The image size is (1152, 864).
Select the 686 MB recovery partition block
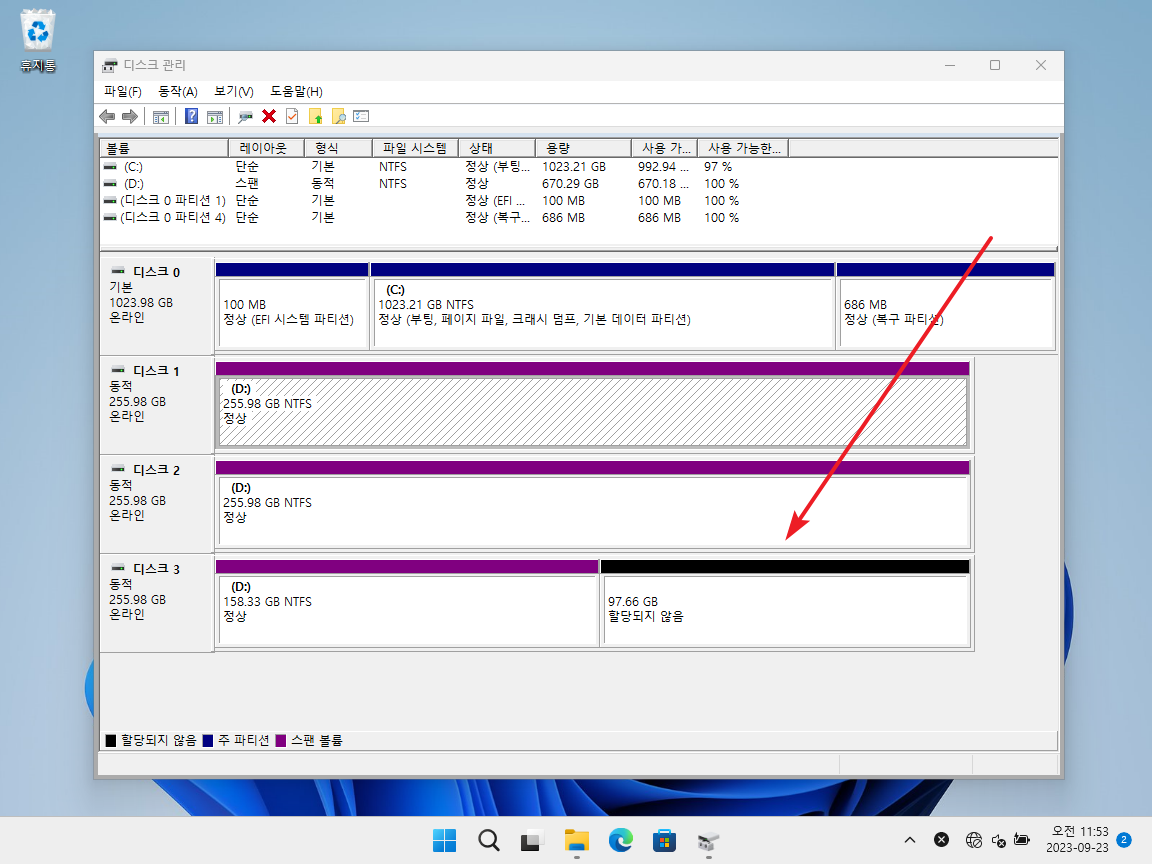point(946,306)
